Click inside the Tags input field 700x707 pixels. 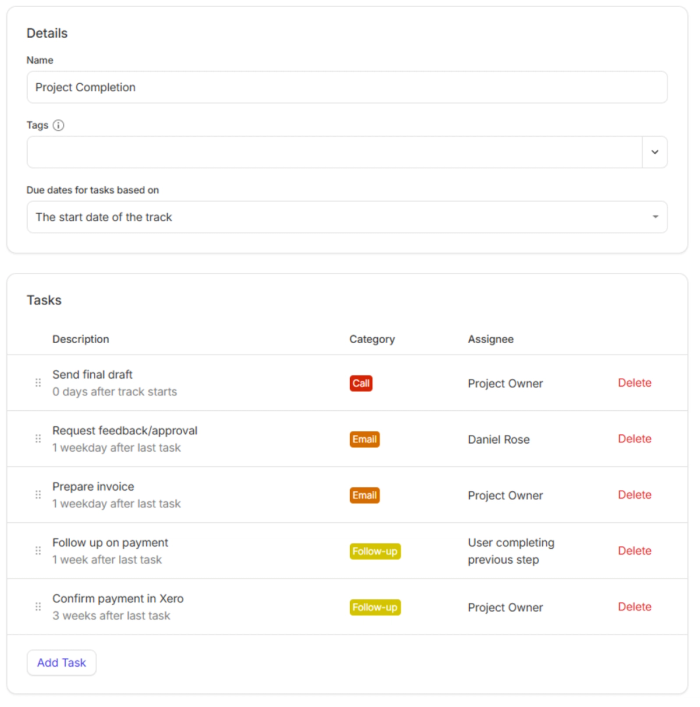click(334, 152)
